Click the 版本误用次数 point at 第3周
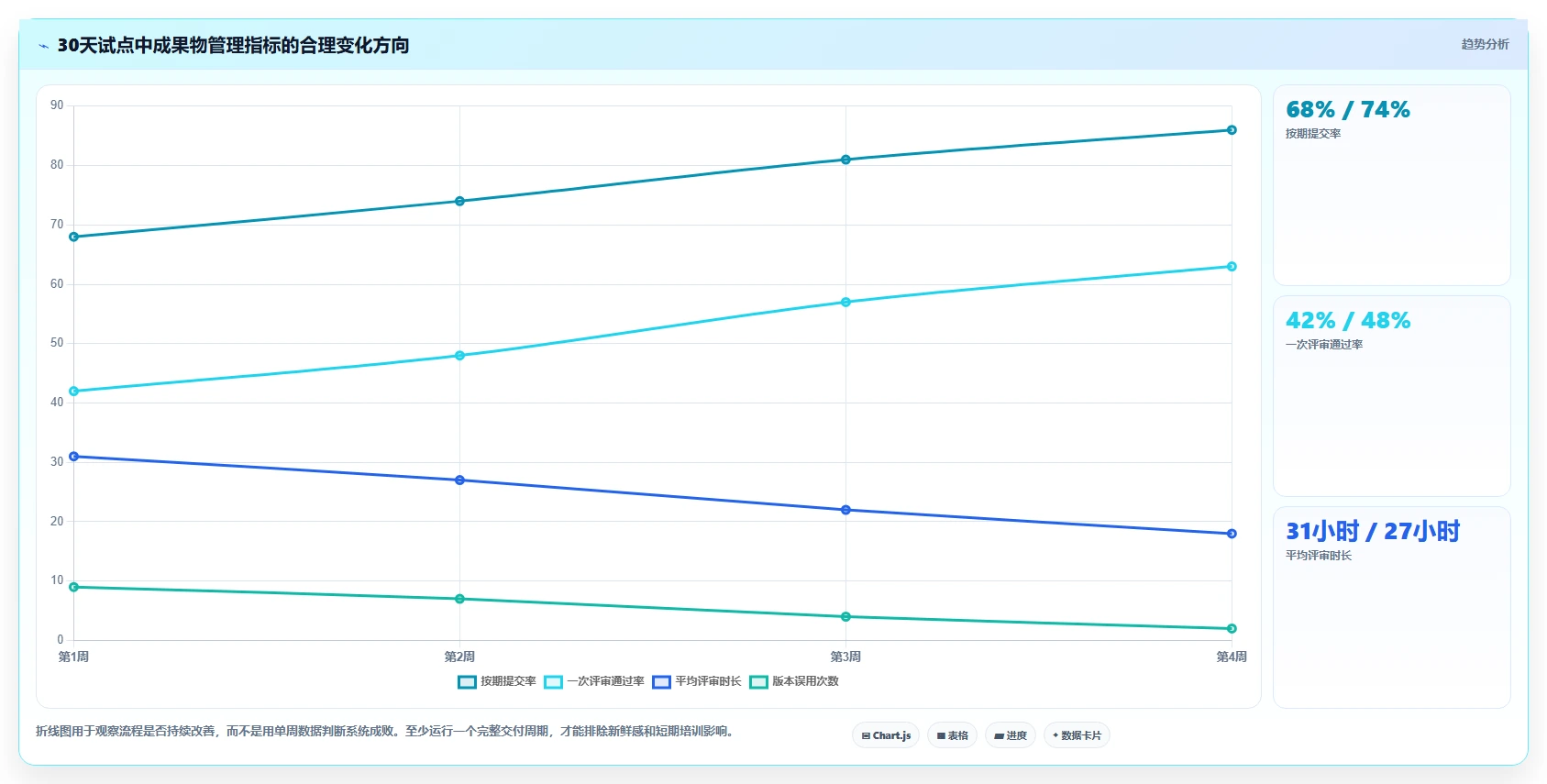Image resolution: width=1547 pixels, height=784 pixels. [x=846, y=617]
